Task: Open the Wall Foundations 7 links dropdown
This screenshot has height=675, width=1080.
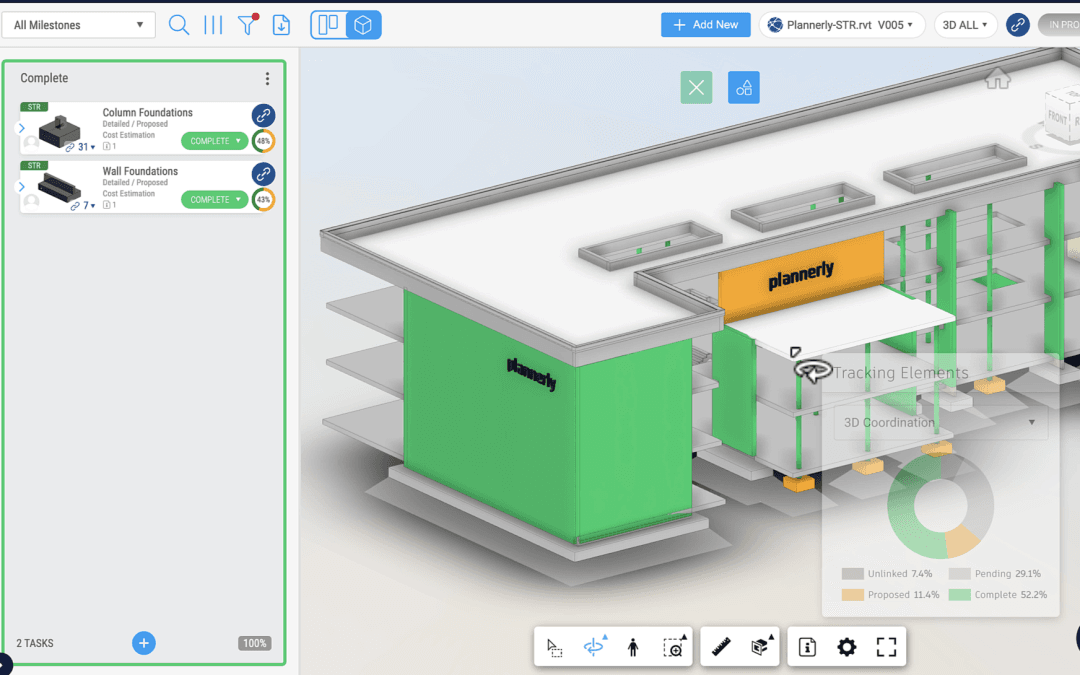Action: (83, 205)
